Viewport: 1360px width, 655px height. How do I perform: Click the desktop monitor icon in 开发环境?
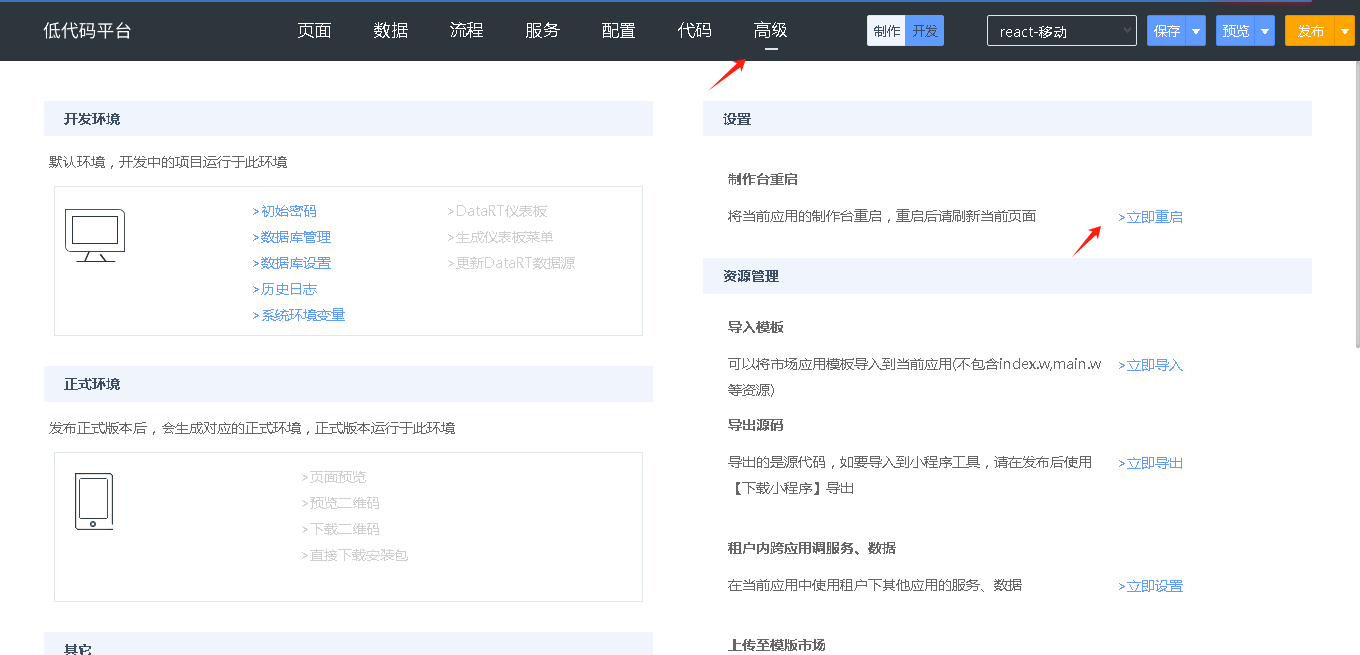tap(95, 235)
